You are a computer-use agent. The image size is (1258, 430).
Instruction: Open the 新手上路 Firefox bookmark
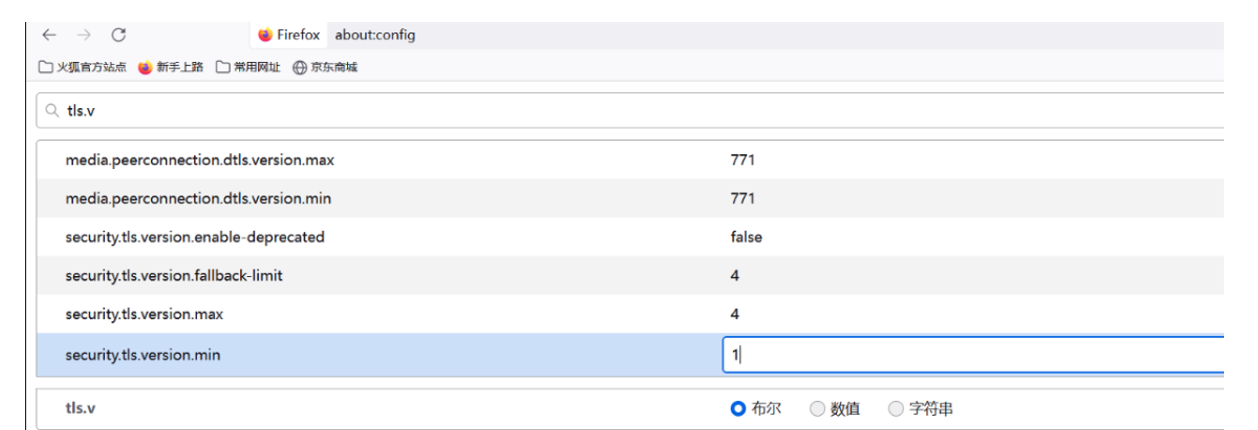coord(171,67)
